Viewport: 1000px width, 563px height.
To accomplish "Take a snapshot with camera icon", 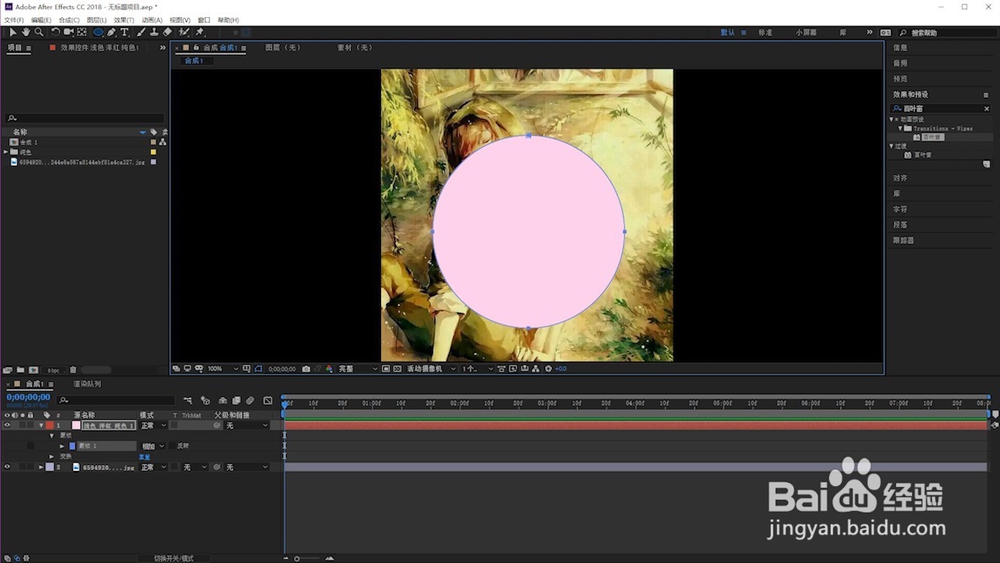I will click(x=306, y=369).
